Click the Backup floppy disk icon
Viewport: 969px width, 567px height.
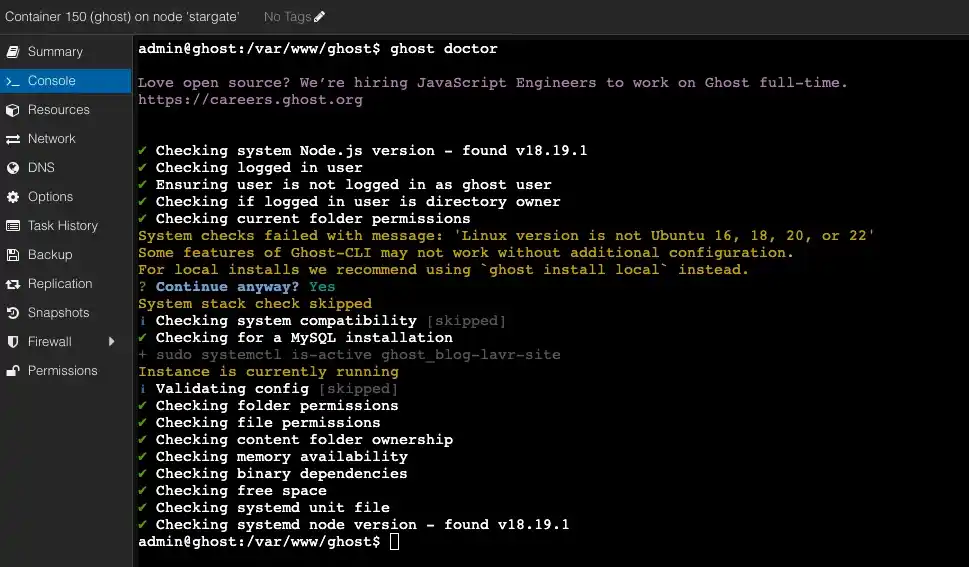click(12, 255)
